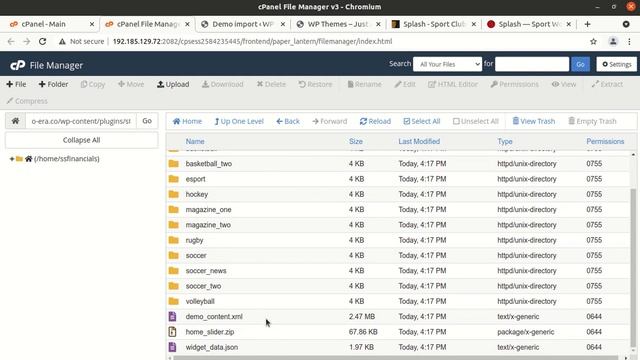Click the hockey folder icon
The height and width of the screenshot is (360, 640).
[173, 194]
